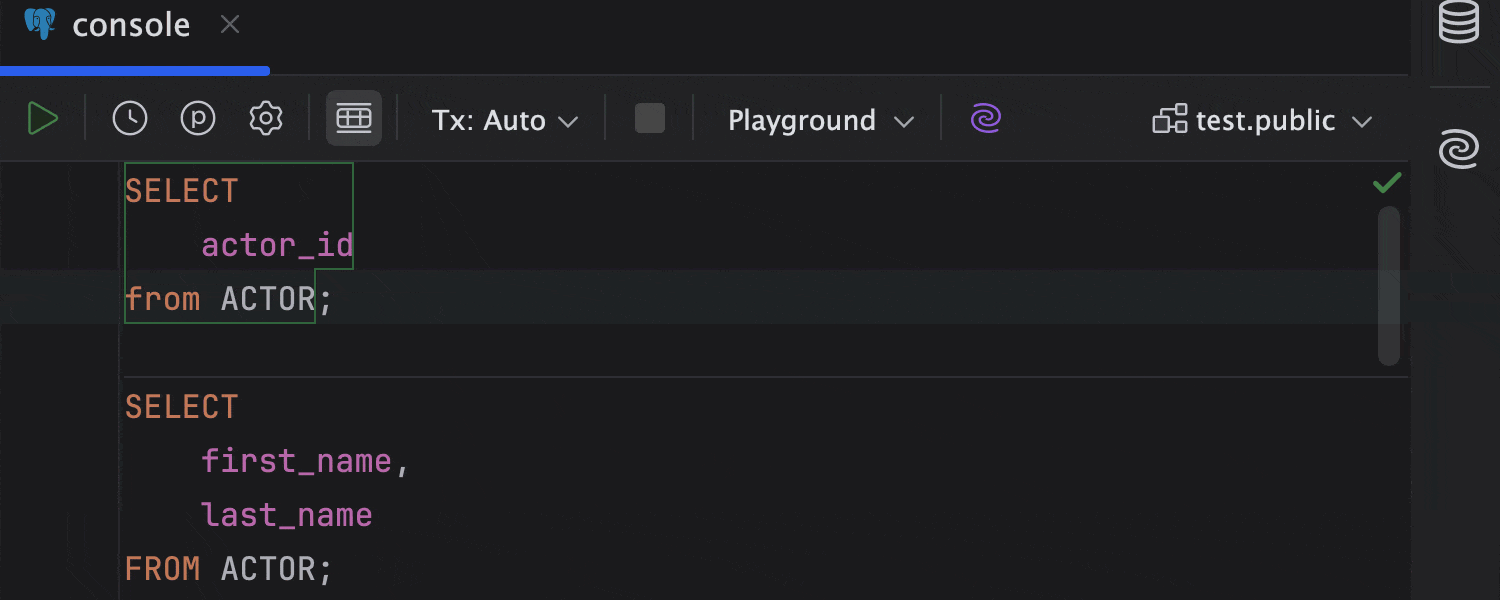Select the console tab
This screenshot has width=1500, height=600.
(x=130, y=24)
